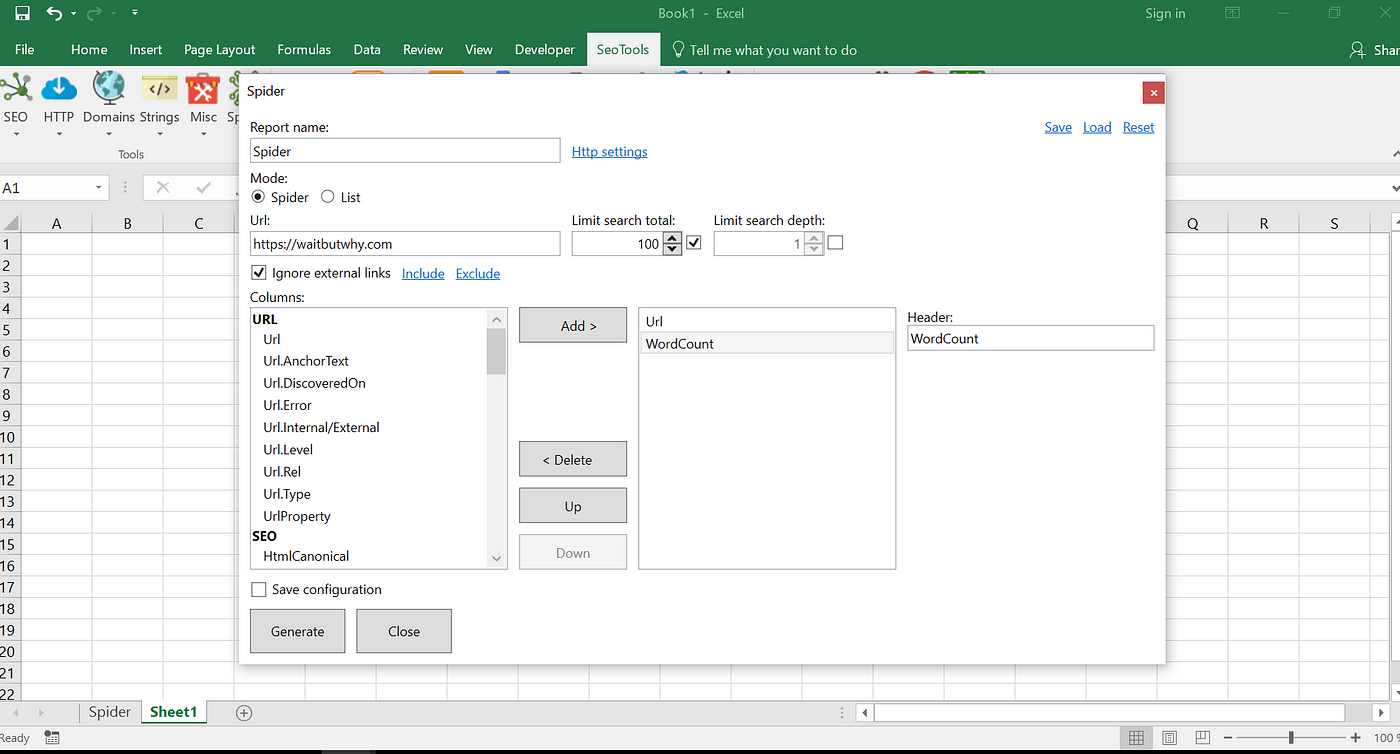The height and width of the screenshot is (754, 1400).
Task: Click the Header input field
Action: [x=1030, y=338]
